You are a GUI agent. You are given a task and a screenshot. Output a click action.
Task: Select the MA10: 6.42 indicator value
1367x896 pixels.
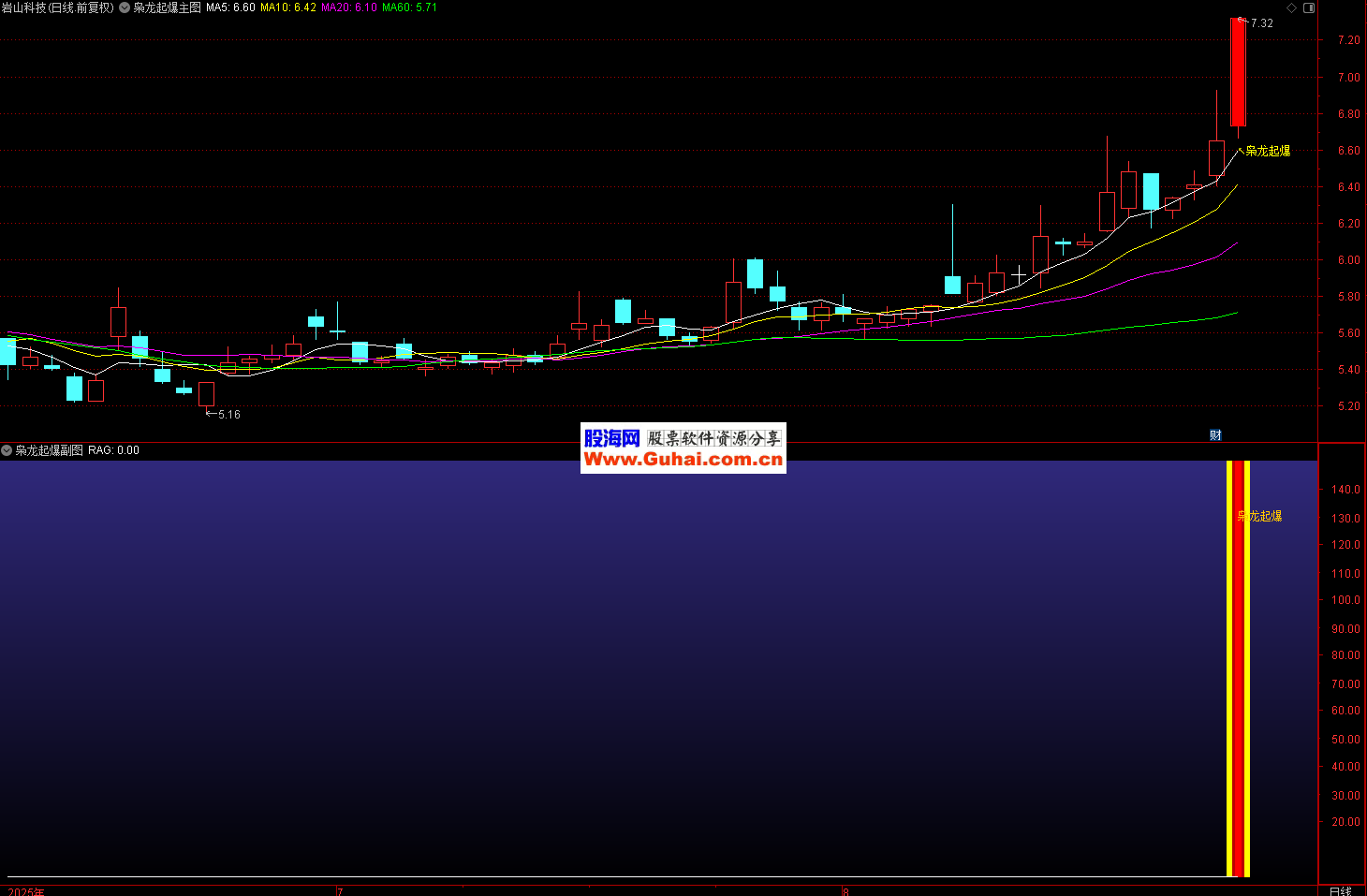coord(288,7)
